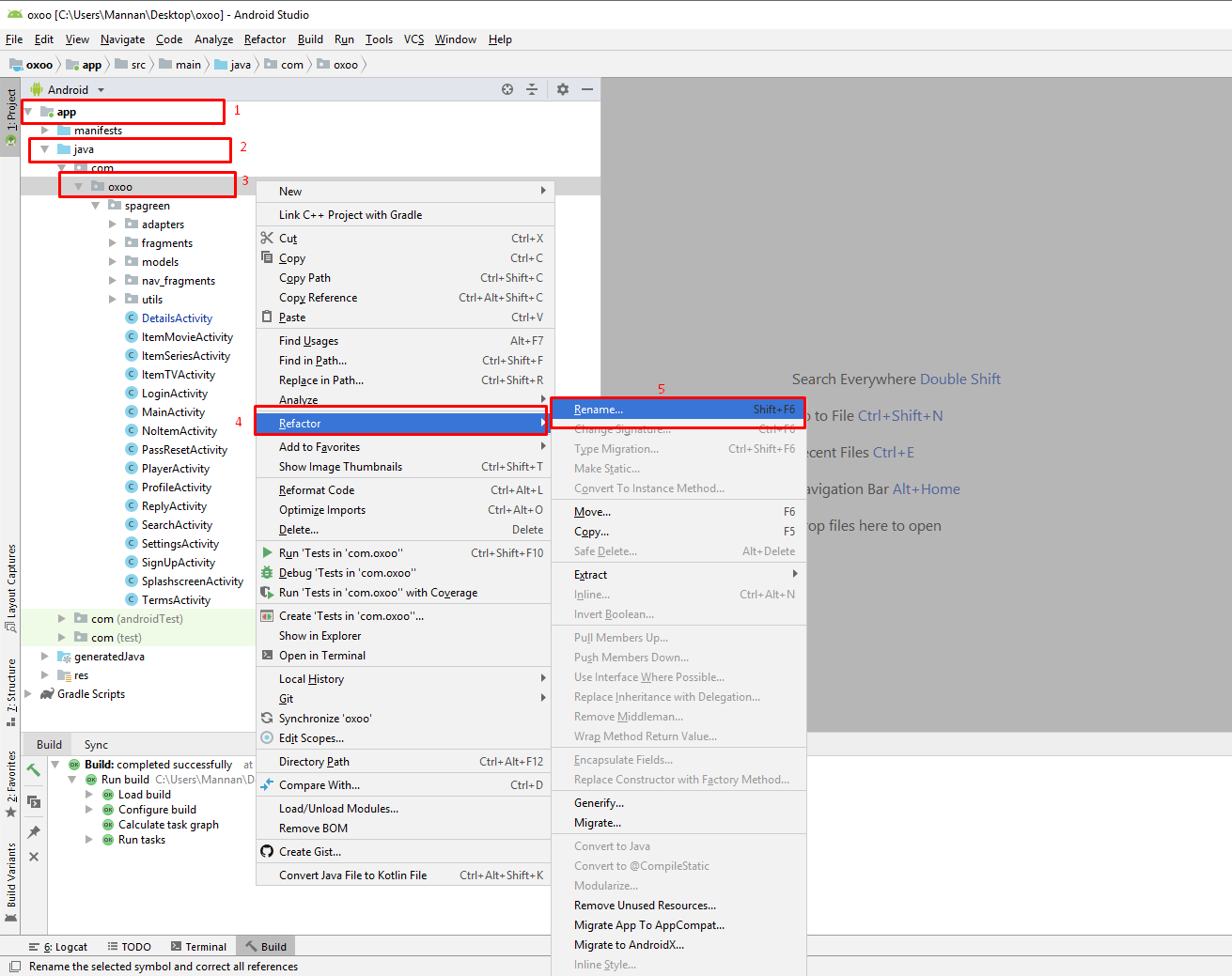1232x976 pixels.
Task: Choose Rename... in Refactor submenu
Action: coord(677,410)
